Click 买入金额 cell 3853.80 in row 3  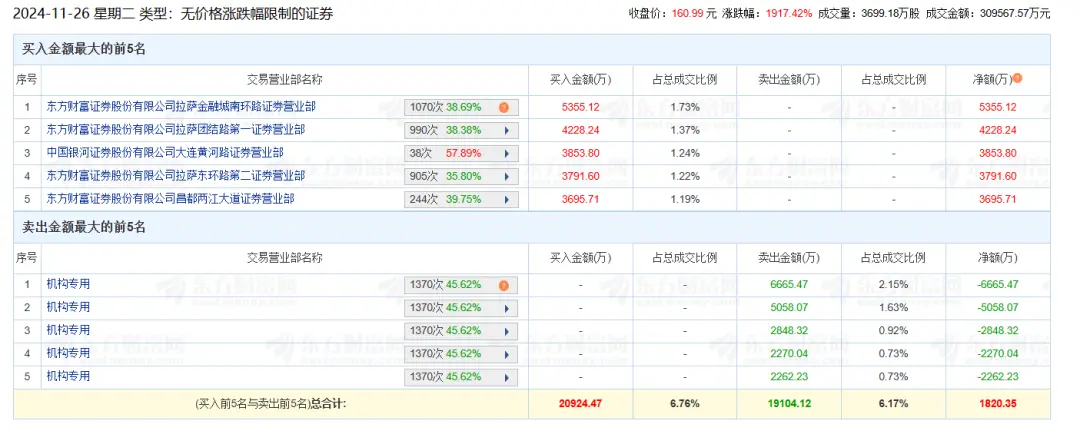(581, 153)
